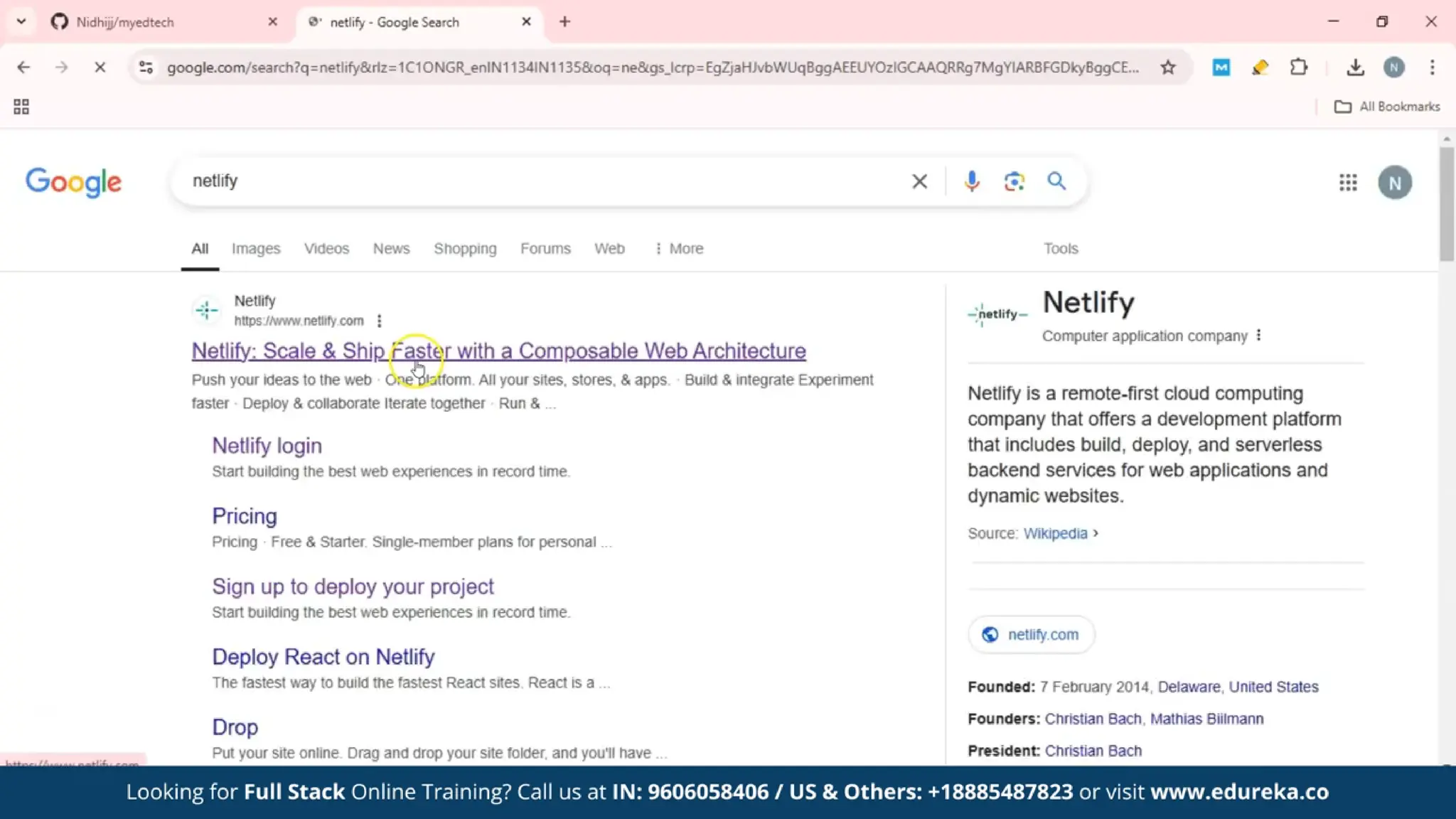
Task: Click the browser back arrow
Action: coord(23,68)
